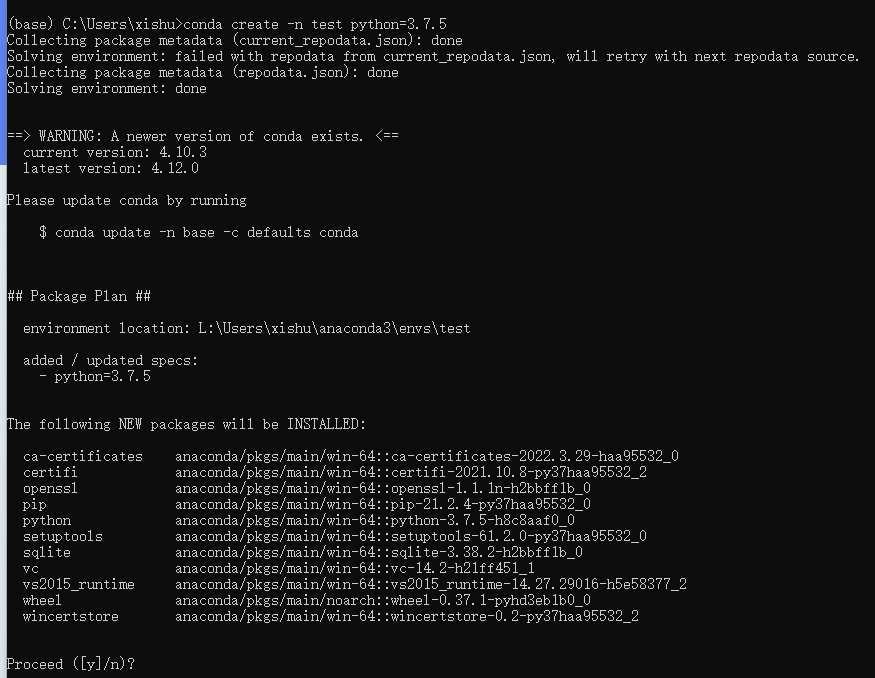
Task: Click the 'conda update -n base -c defaults conda' command
Action: click(x=206, y=232)
